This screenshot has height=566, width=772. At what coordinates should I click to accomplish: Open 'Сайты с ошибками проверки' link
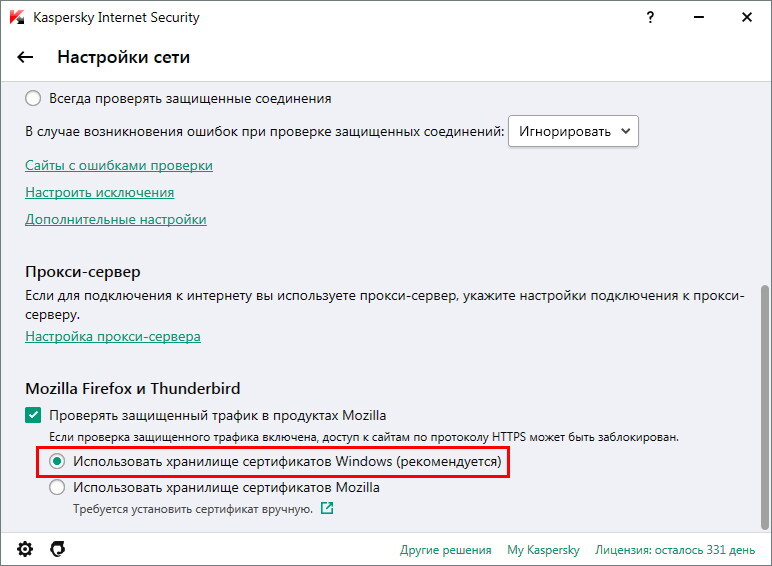point(119,165)
